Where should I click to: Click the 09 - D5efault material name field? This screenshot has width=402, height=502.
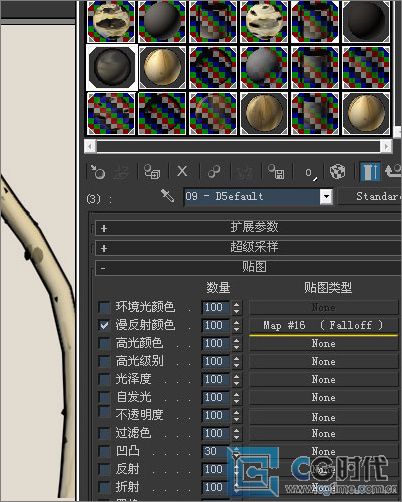pos(252,197)
